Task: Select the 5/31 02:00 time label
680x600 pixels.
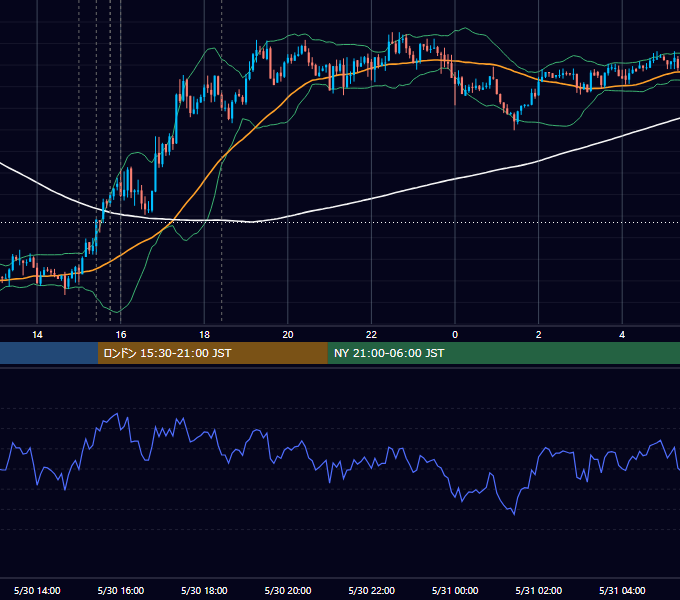Action: pos(539,590)
